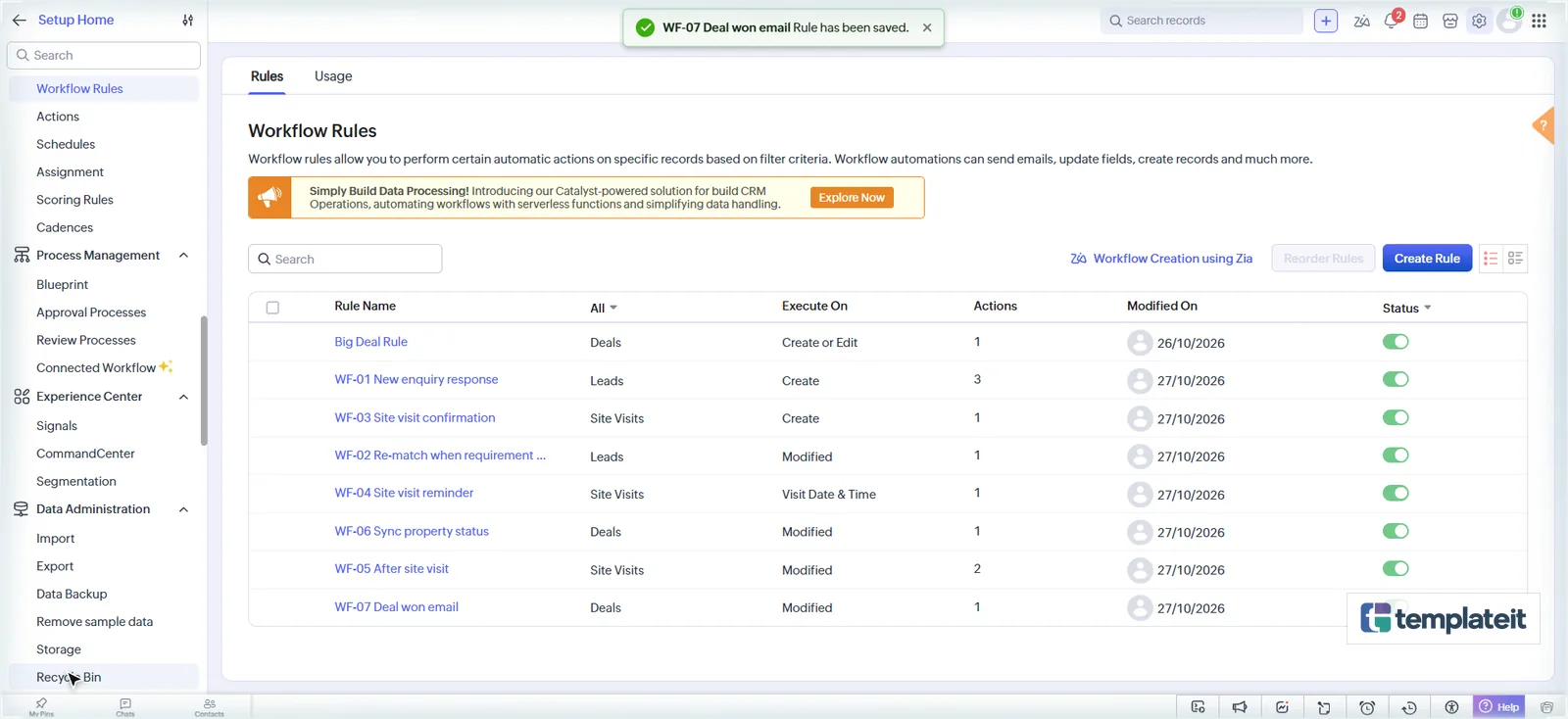Image resolution: width=1568 pixels, height=719 pixels.
Task: Disable the WF-06 Sync property status rule
Action: [x=1396, y=531]
